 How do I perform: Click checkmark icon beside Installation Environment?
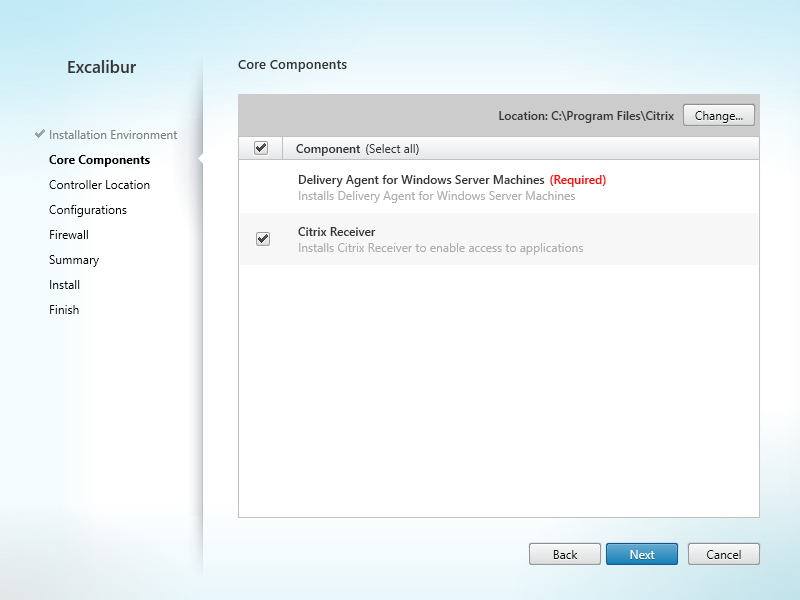click(x=40, y=134)
